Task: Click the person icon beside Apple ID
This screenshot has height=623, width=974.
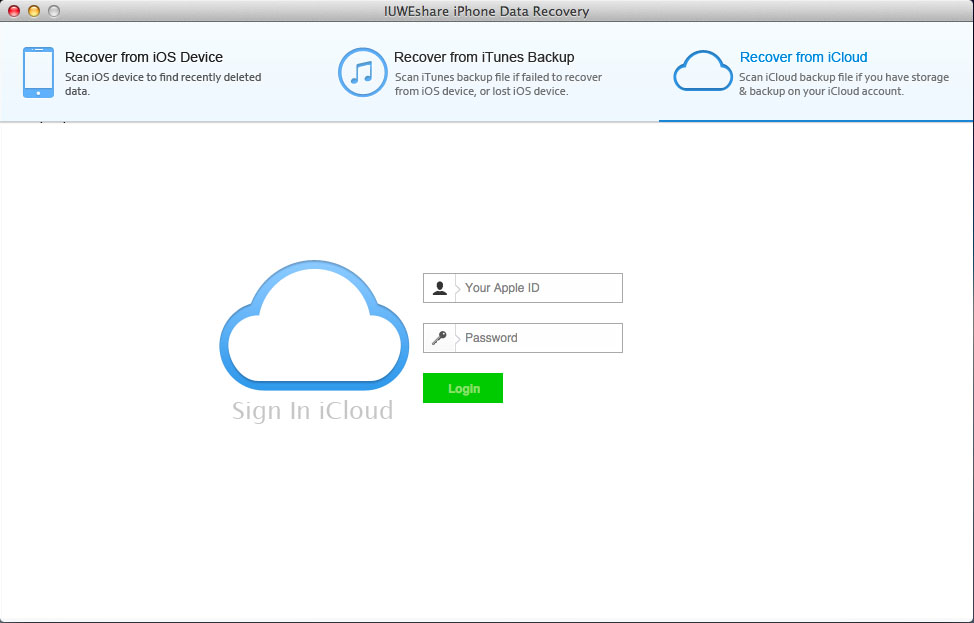Action: (440, 288)
